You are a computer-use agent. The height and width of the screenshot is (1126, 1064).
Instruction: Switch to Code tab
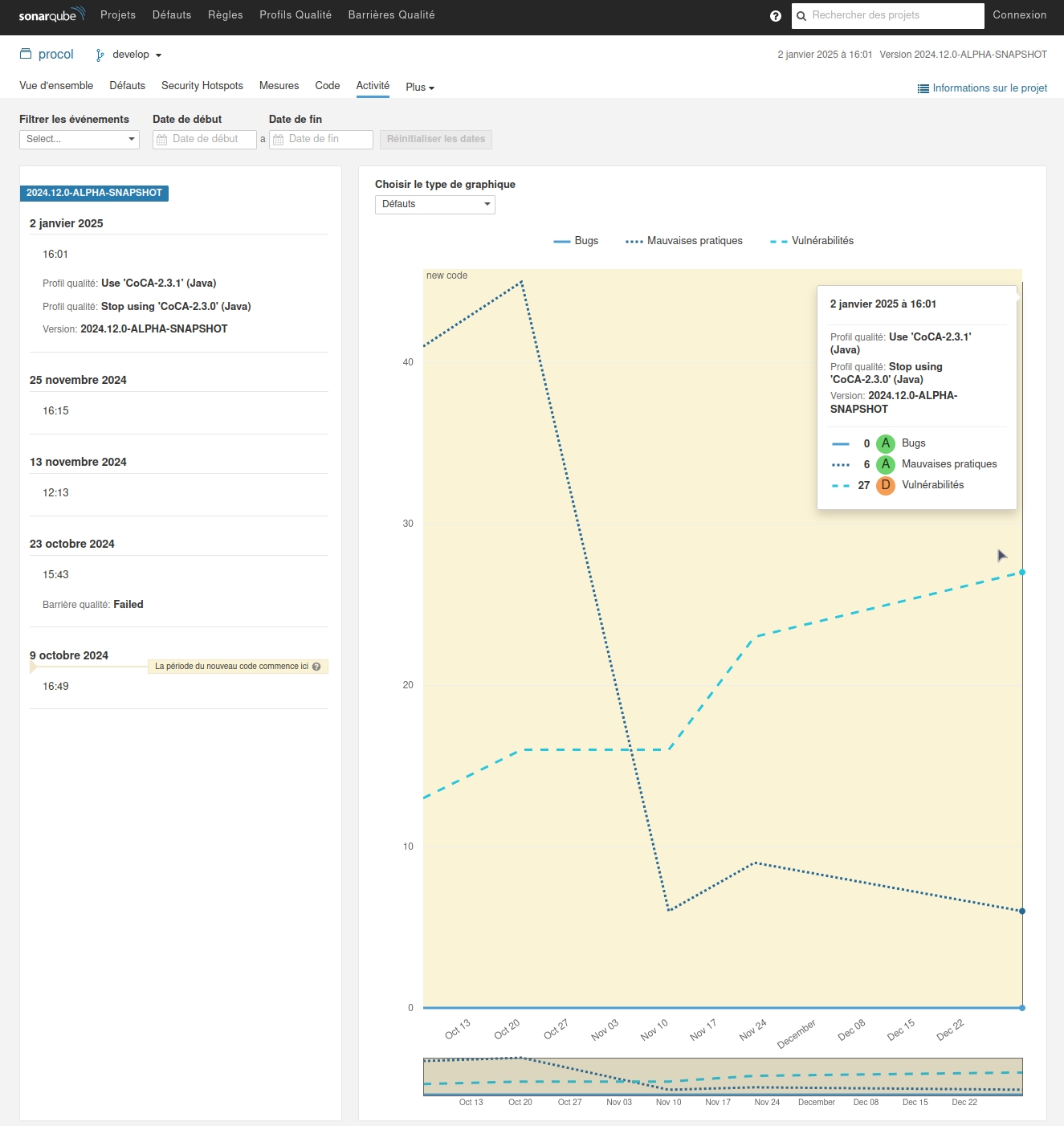coord(328,86)
